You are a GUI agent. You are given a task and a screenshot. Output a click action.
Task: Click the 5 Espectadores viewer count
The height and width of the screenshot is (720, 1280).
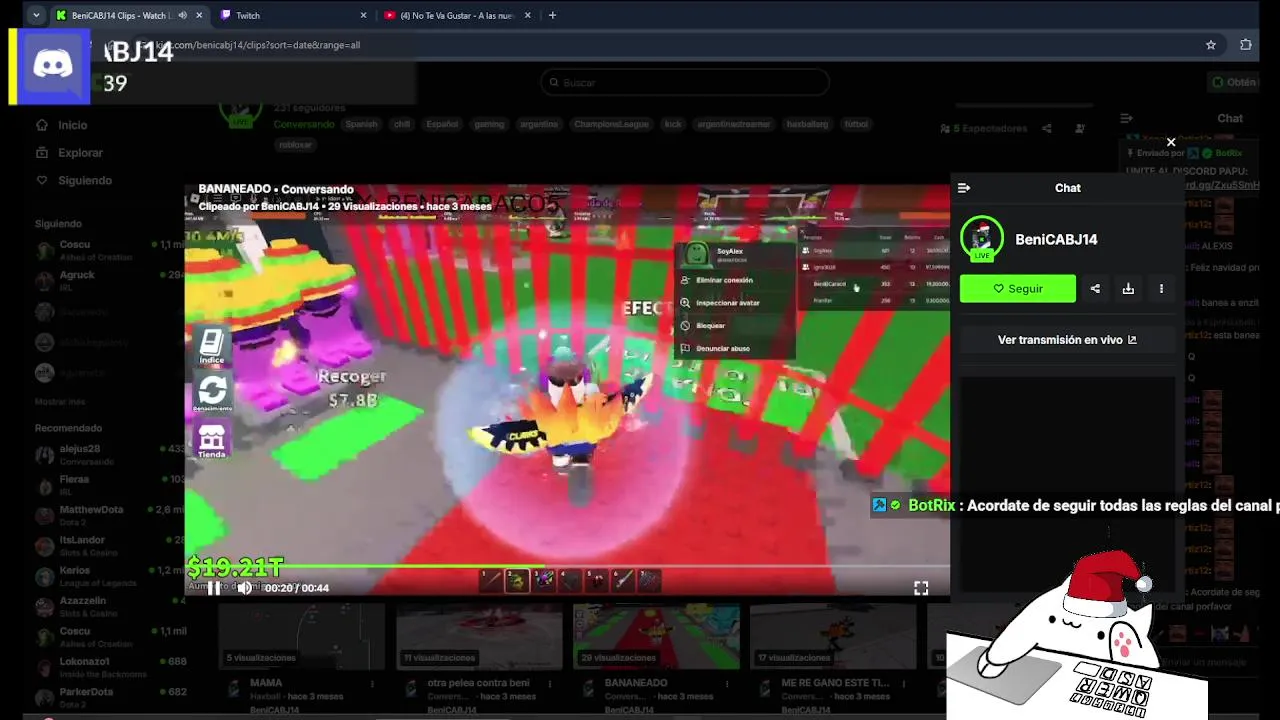tap(984, 128)
